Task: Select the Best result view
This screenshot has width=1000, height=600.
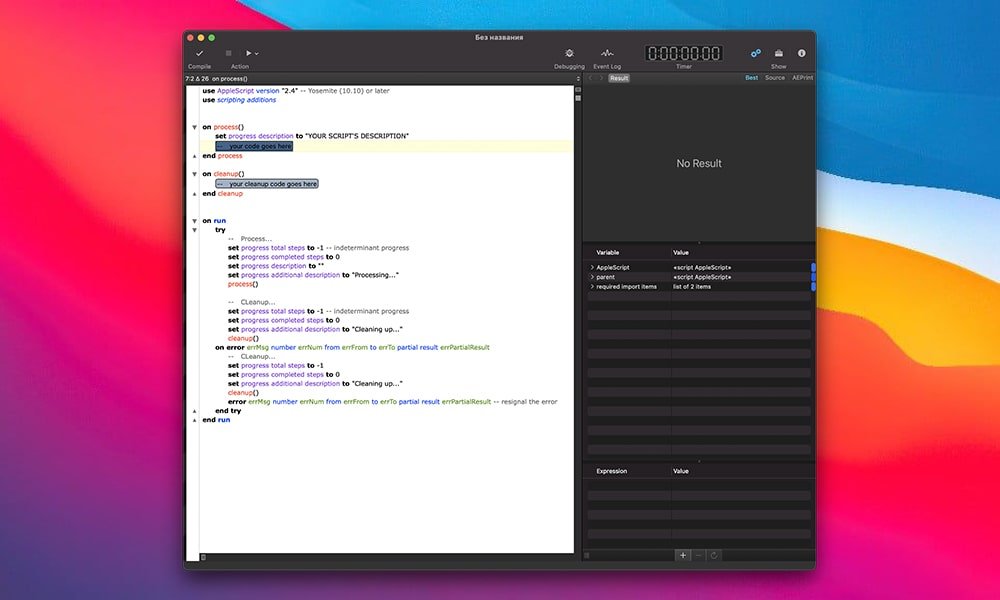Action: tap(751, 78)
